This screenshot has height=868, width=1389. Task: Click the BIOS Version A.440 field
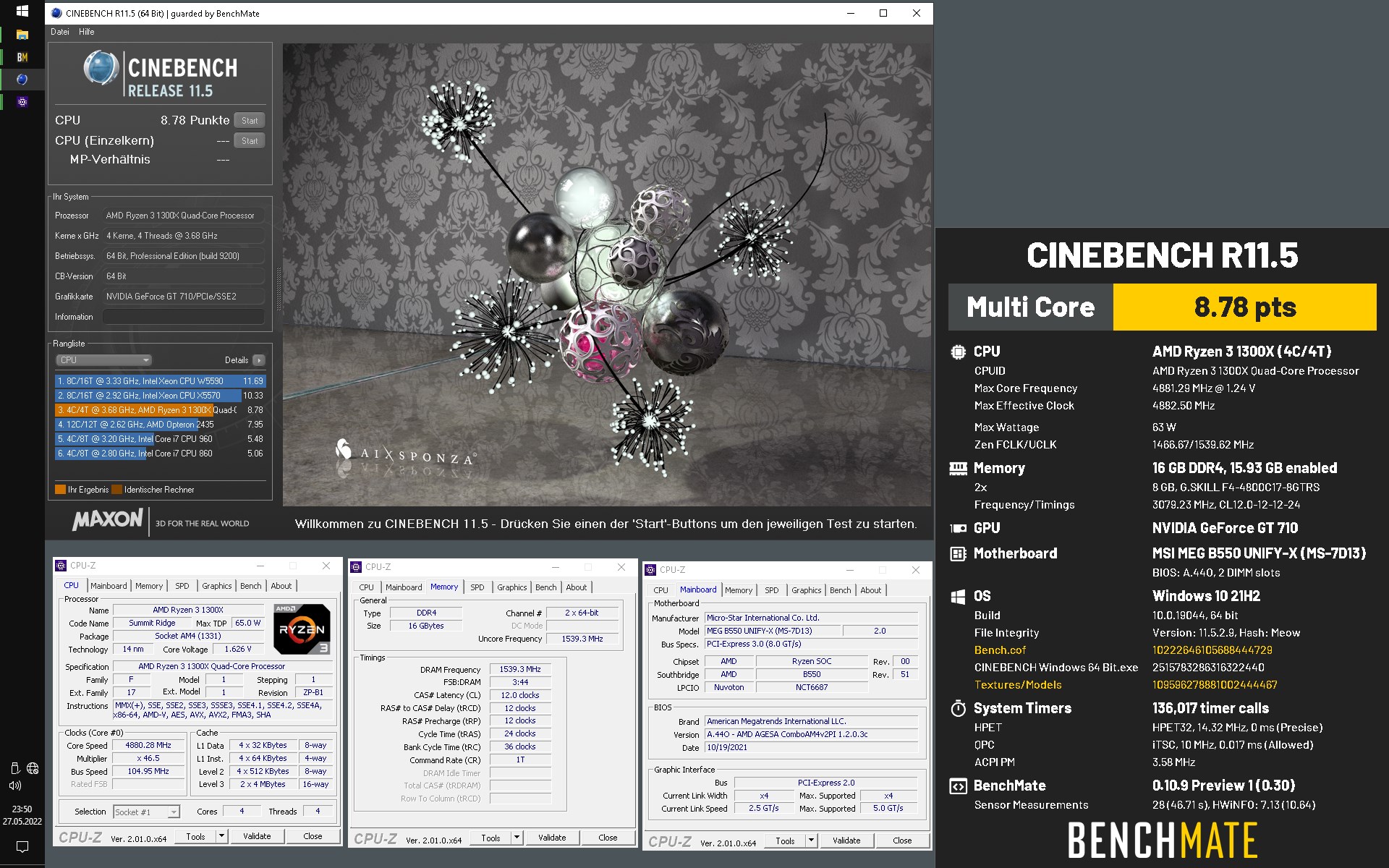pos(812,734)
